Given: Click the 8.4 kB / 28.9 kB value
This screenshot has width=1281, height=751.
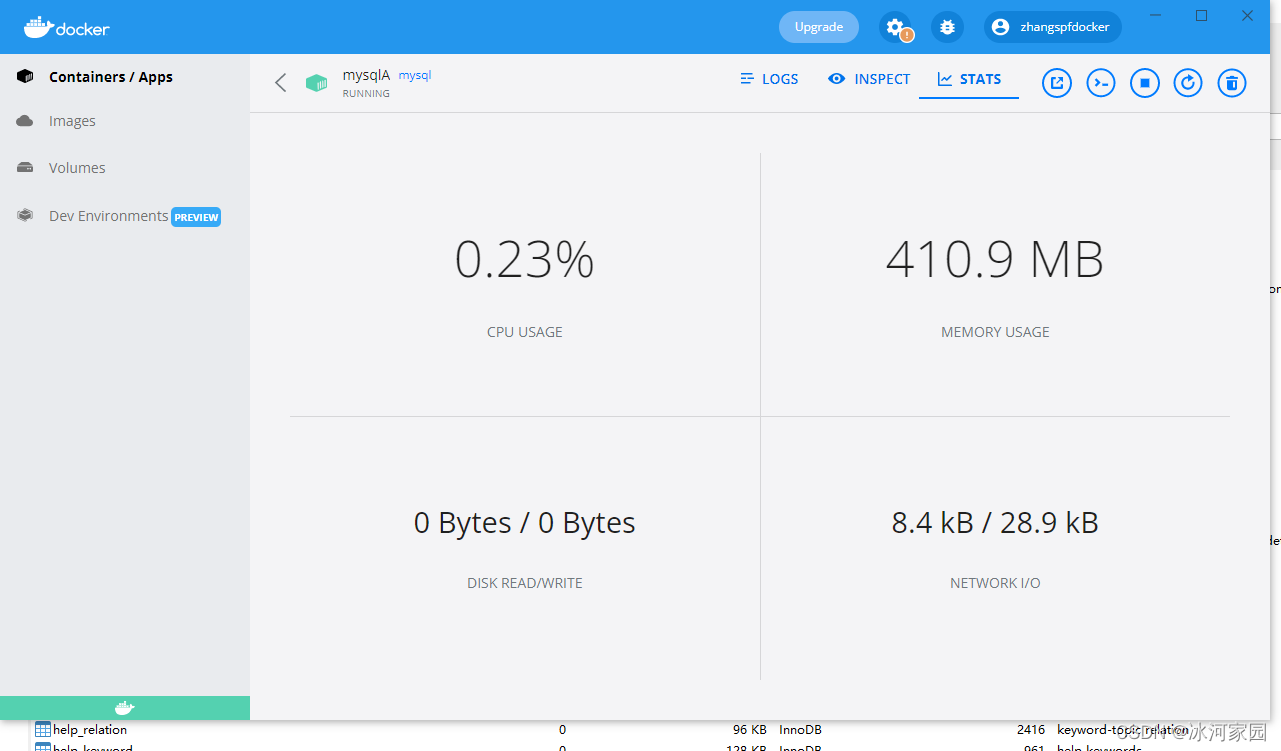Looking at the screenshot, I should pos(995,523).
